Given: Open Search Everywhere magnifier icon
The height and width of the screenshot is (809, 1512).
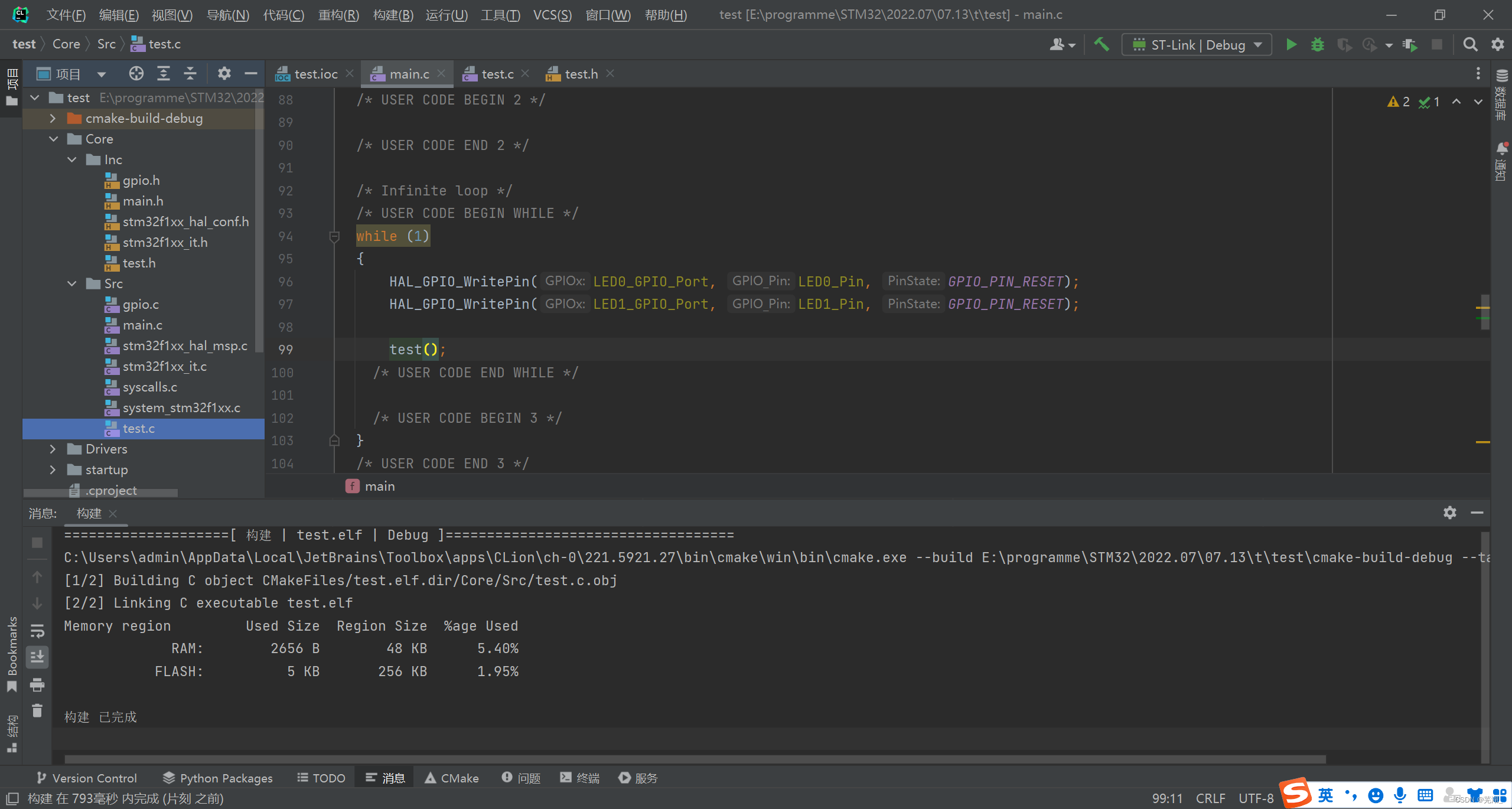Looking at the screenshot, I should coord(1470,45).
